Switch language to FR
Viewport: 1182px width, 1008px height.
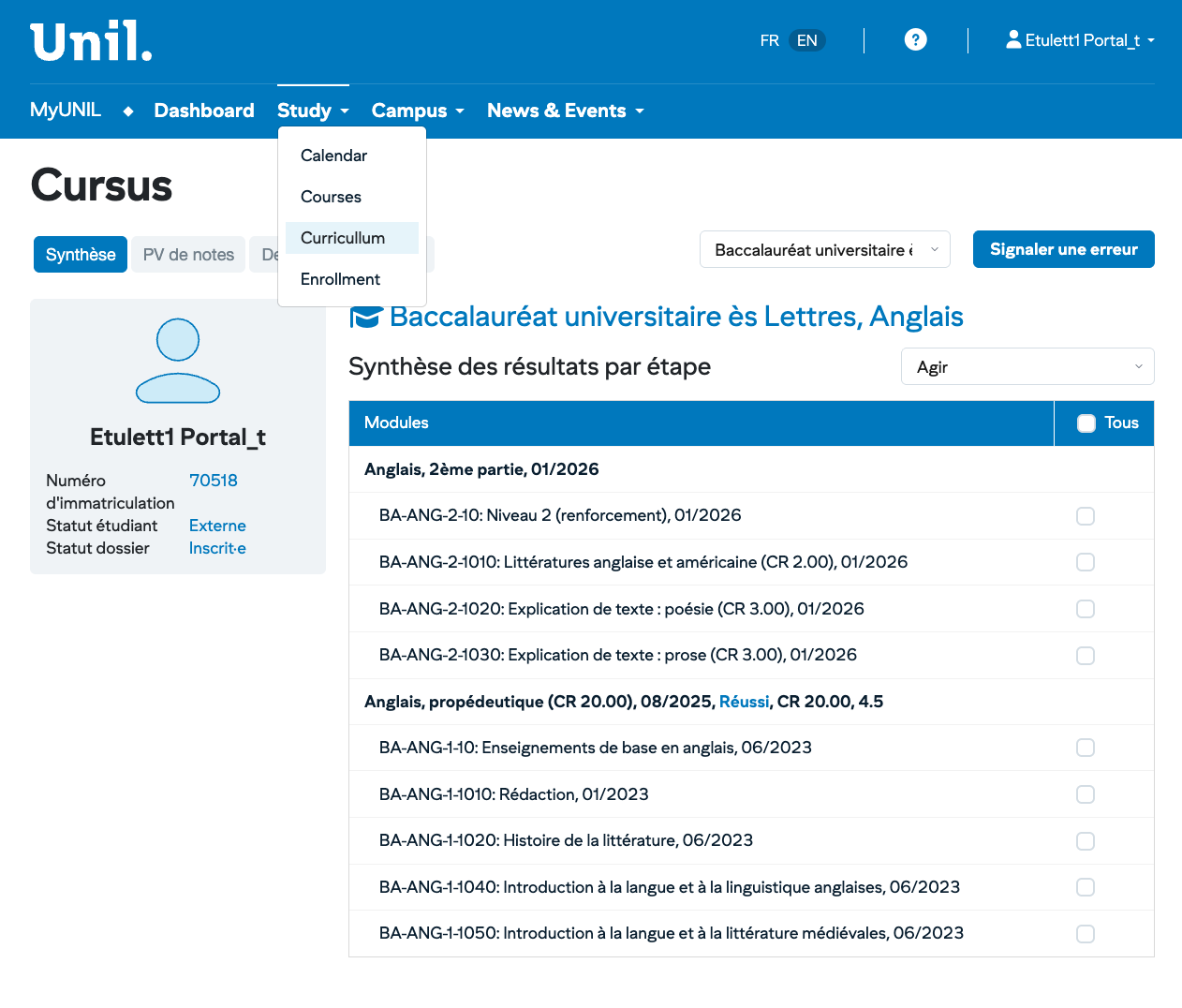769,40
